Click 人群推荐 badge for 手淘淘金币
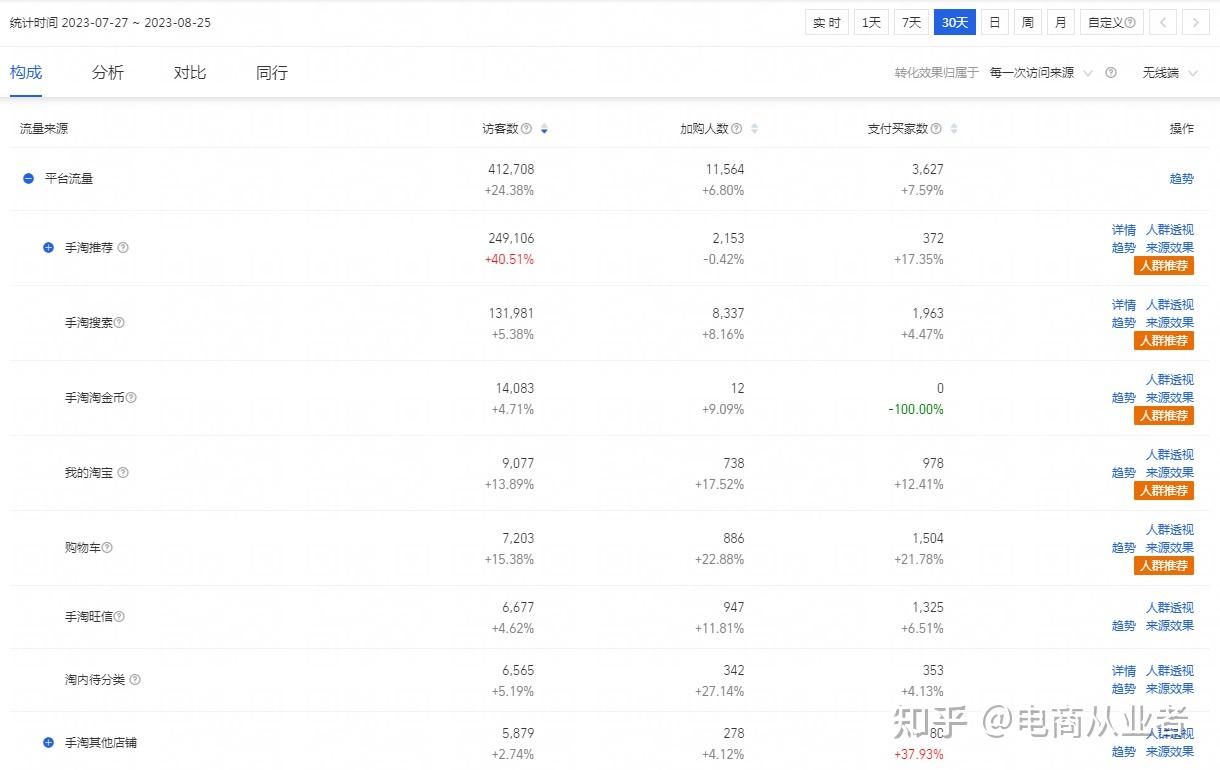Viewport: 1220px width, 770px height. pyautogui.click(x=1164, y=415)
